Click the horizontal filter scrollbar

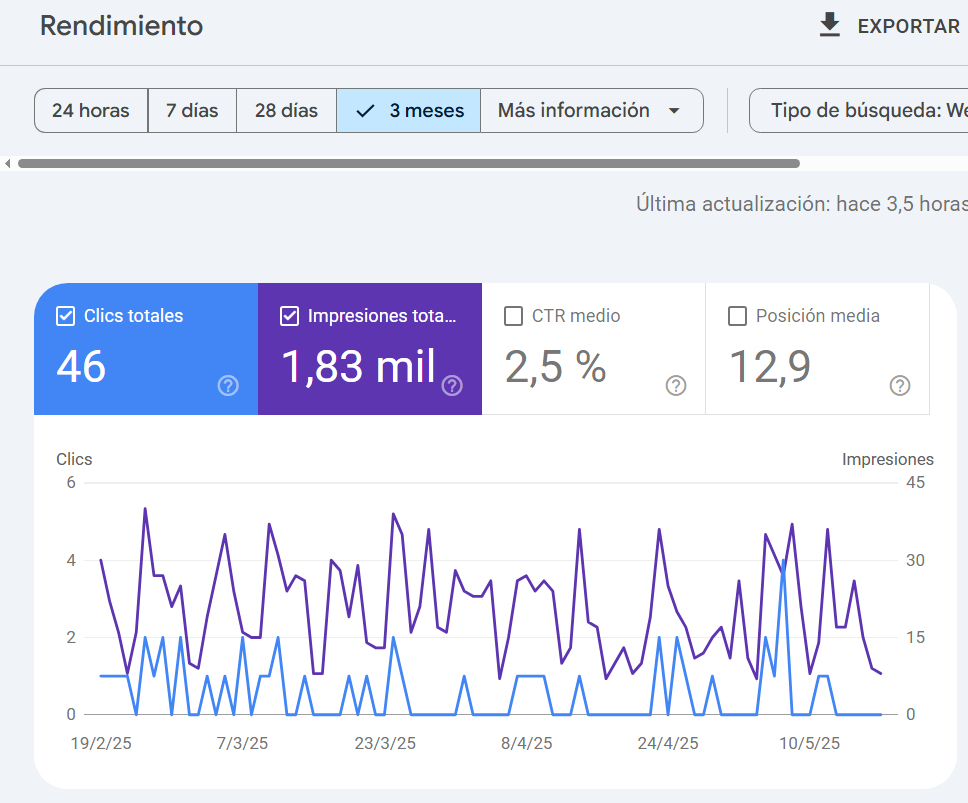pos(409,164)
